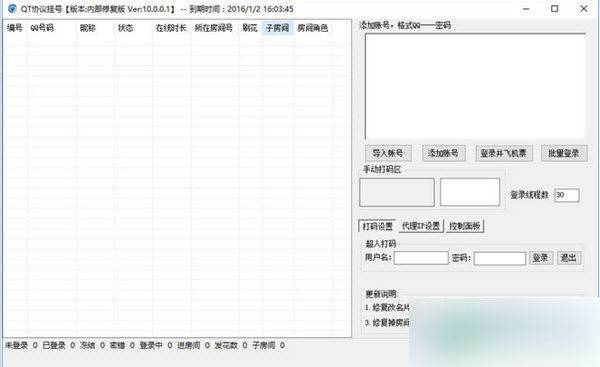
Task: Close the QT协议挂号 window
Action: click(x=584, y=9)
